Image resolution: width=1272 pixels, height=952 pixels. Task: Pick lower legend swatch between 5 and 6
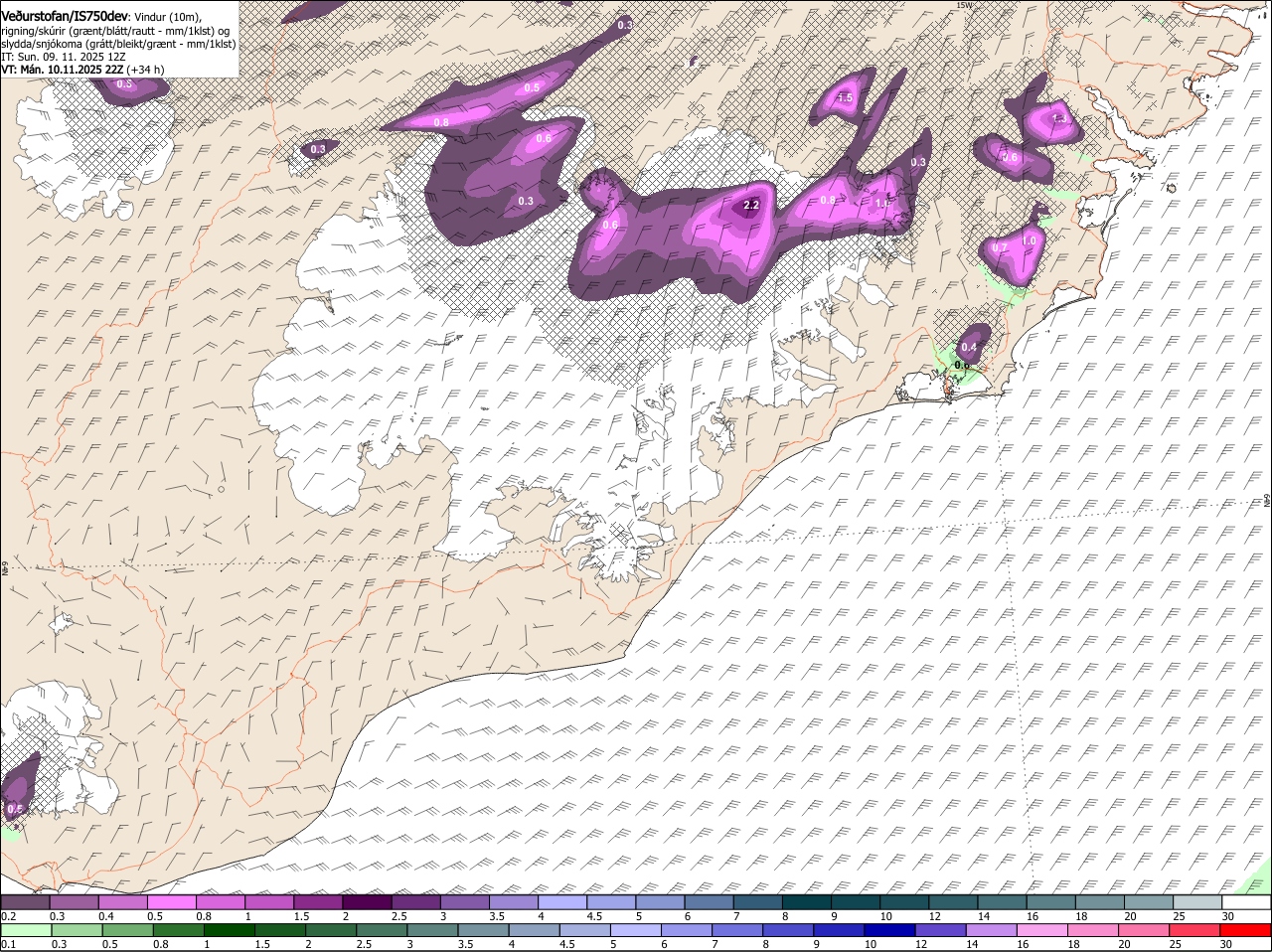[636, 930]
